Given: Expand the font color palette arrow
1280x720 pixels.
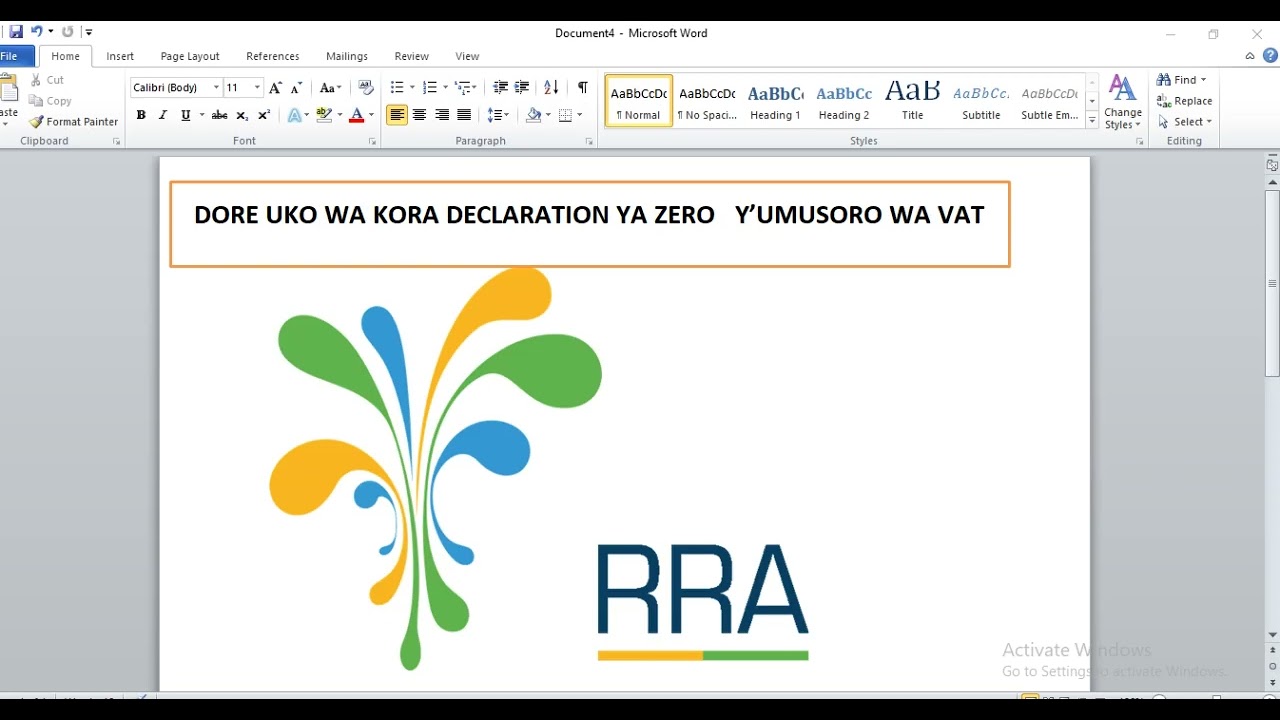Looking at the screenshot, I should click(x=371, y=116).
